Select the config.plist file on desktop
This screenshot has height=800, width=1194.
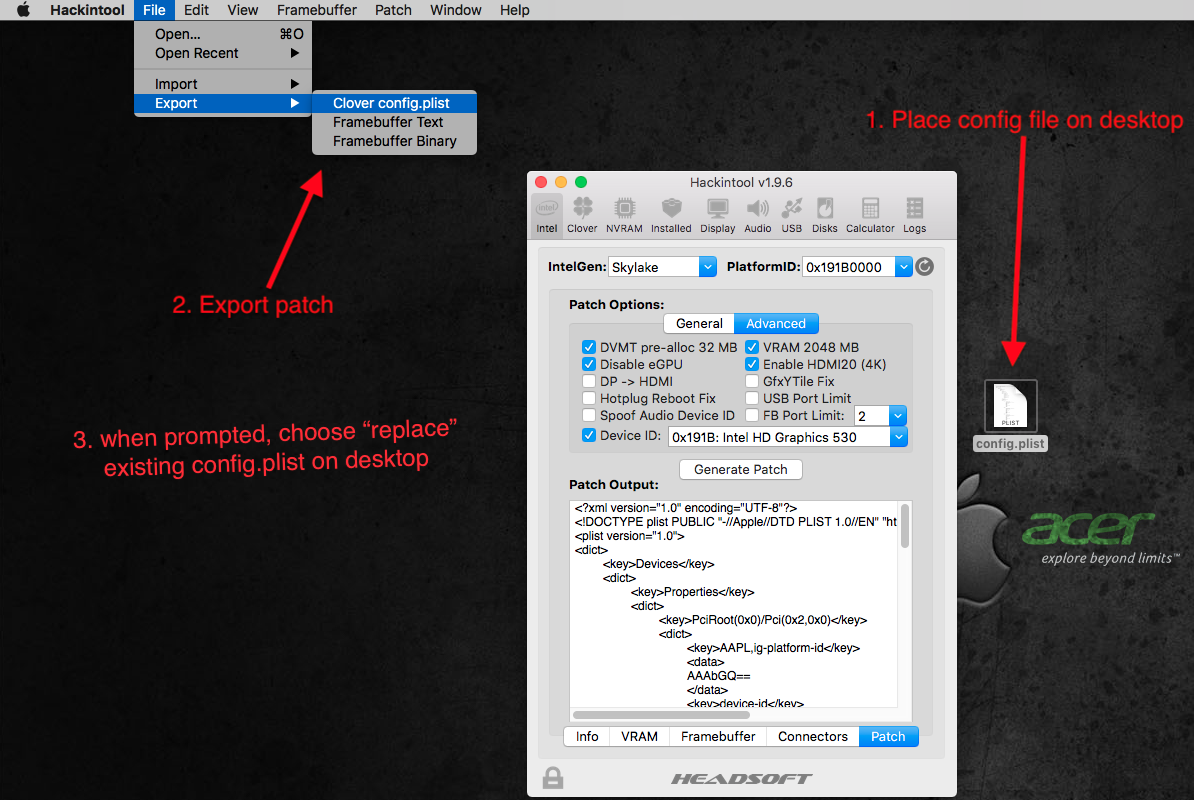tap(1010, 416)
